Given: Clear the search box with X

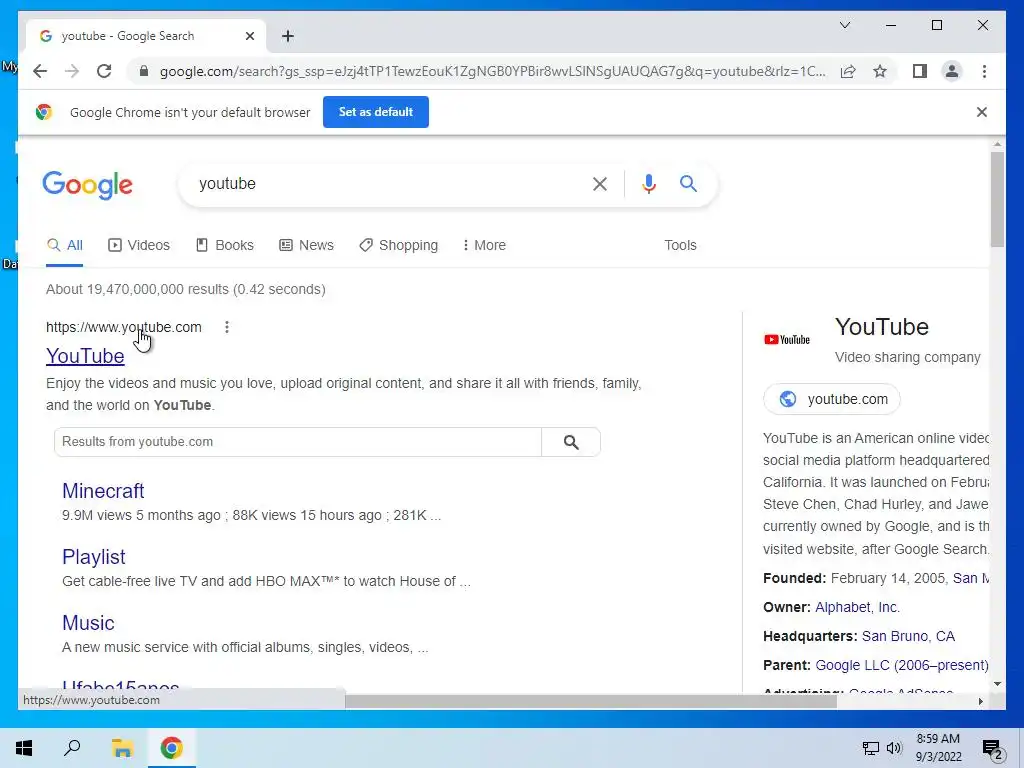Looking at the screenshot, I should 600,184.
